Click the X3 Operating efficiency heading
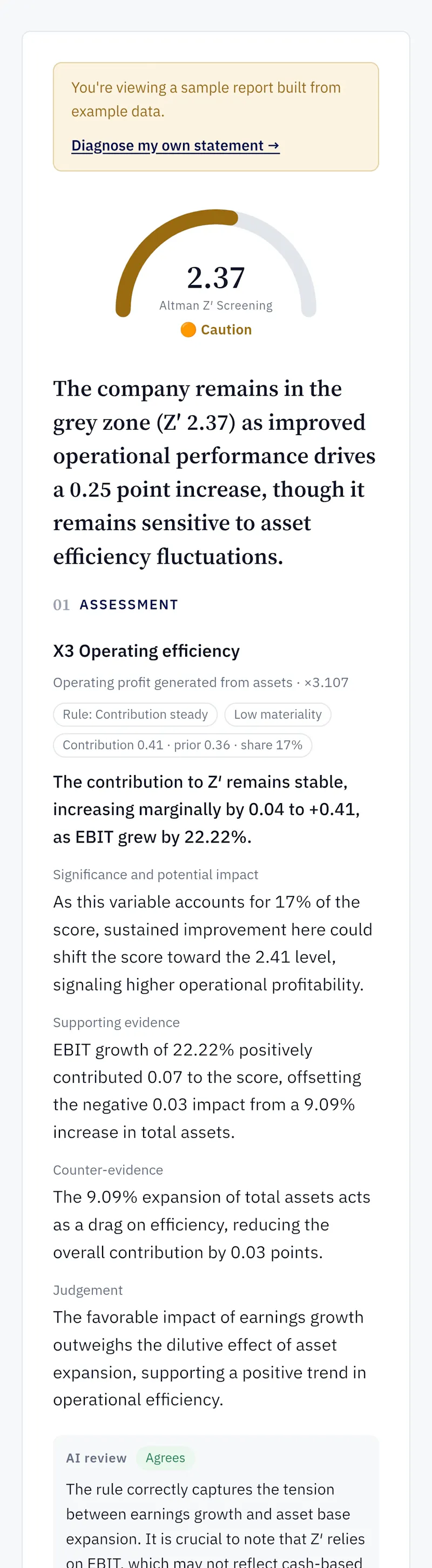Image resolution: width=432 pixels, height=1568 pixels. [x=146, y=651]
